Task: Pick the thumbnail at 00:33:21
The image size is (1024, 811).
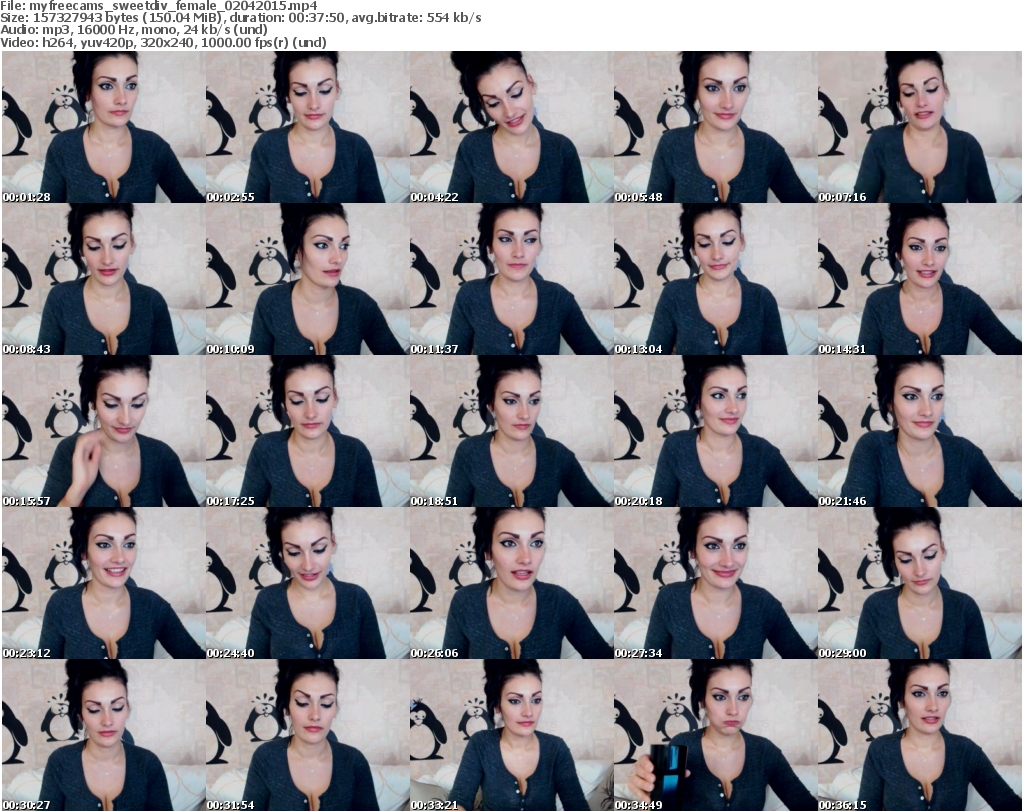Action: click(x=511, y=735)
